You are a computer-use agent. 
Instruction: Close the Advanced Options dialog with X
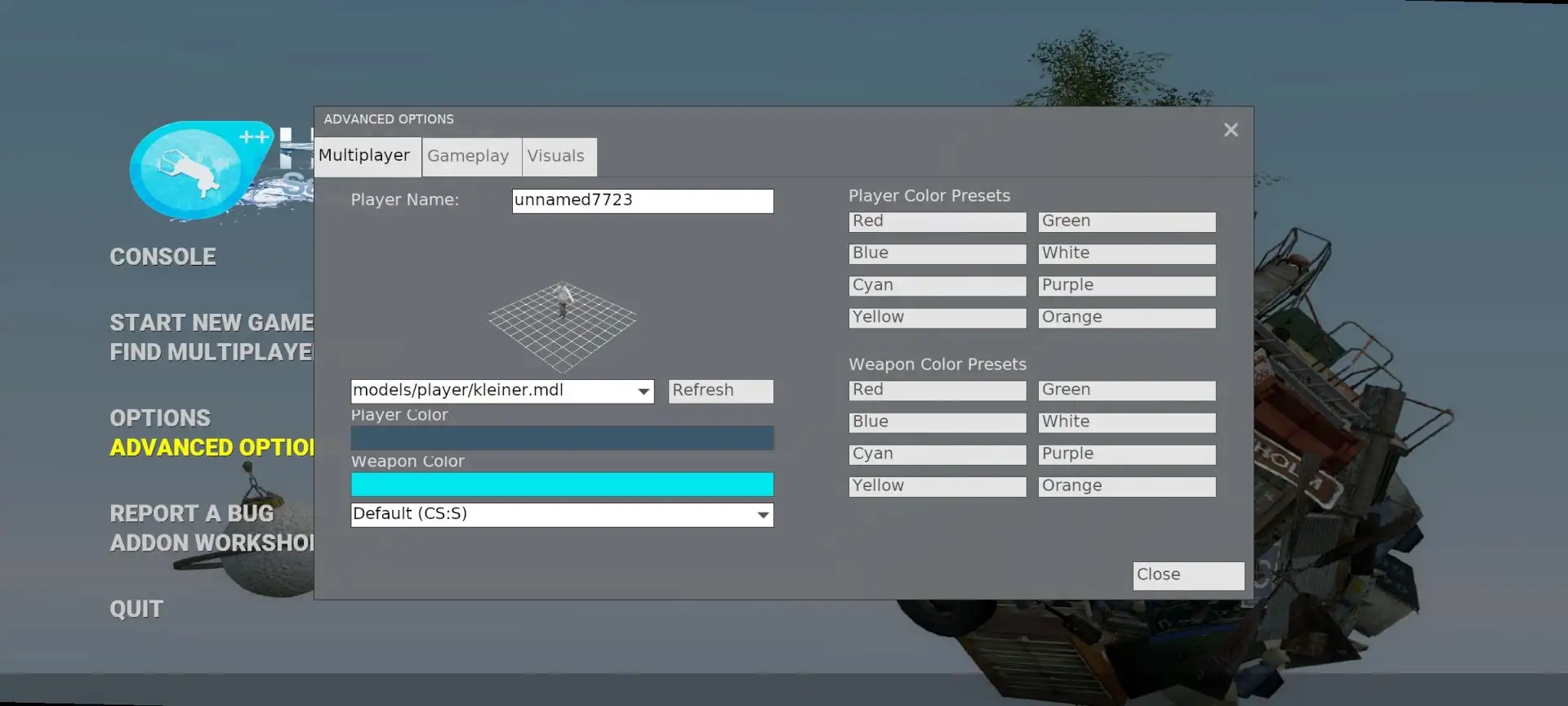point(1231,130)
